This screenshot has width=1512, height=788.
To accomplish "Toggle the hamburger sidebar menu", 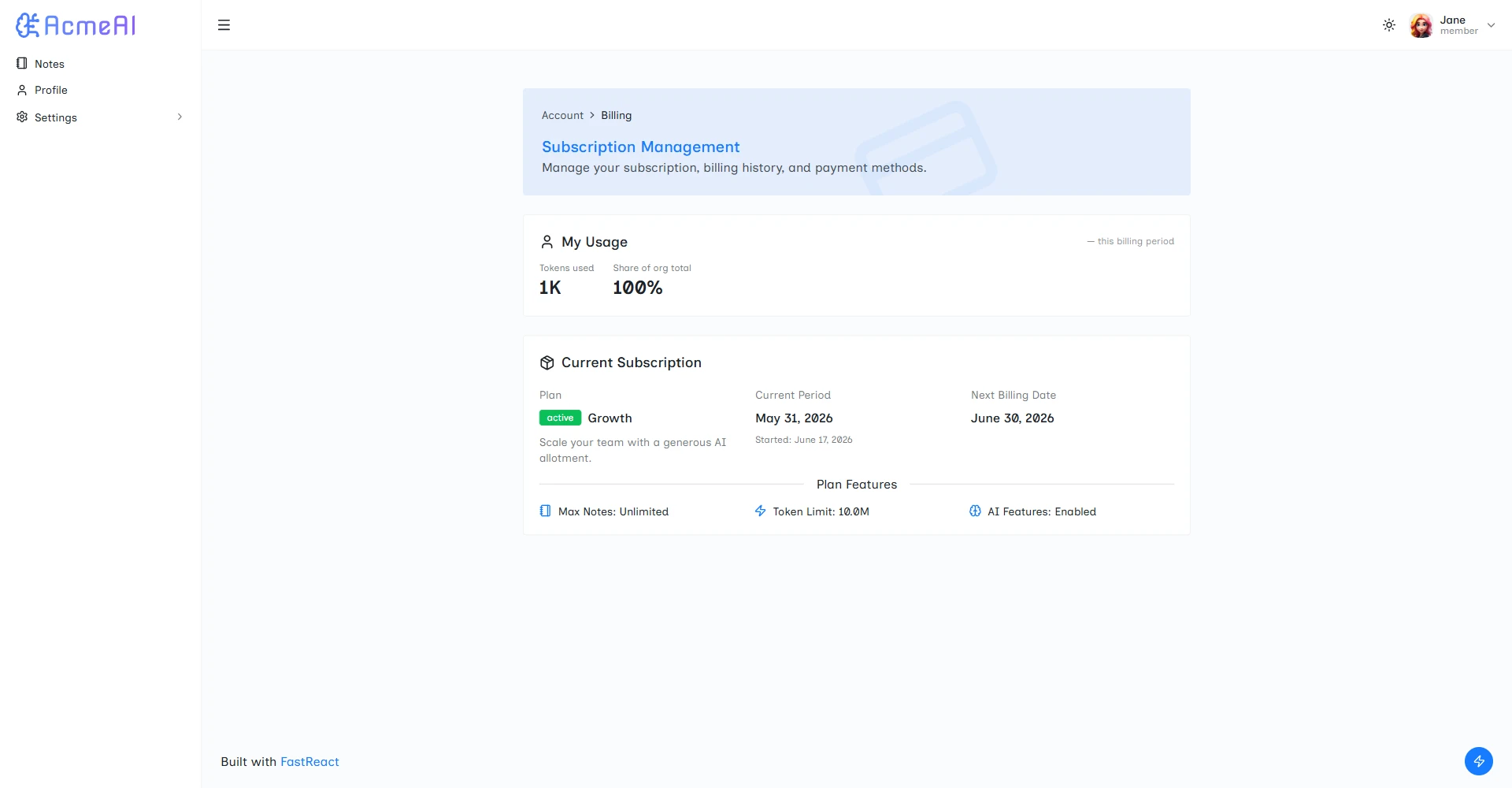I will pyautogui.click(x=224, y=25).
